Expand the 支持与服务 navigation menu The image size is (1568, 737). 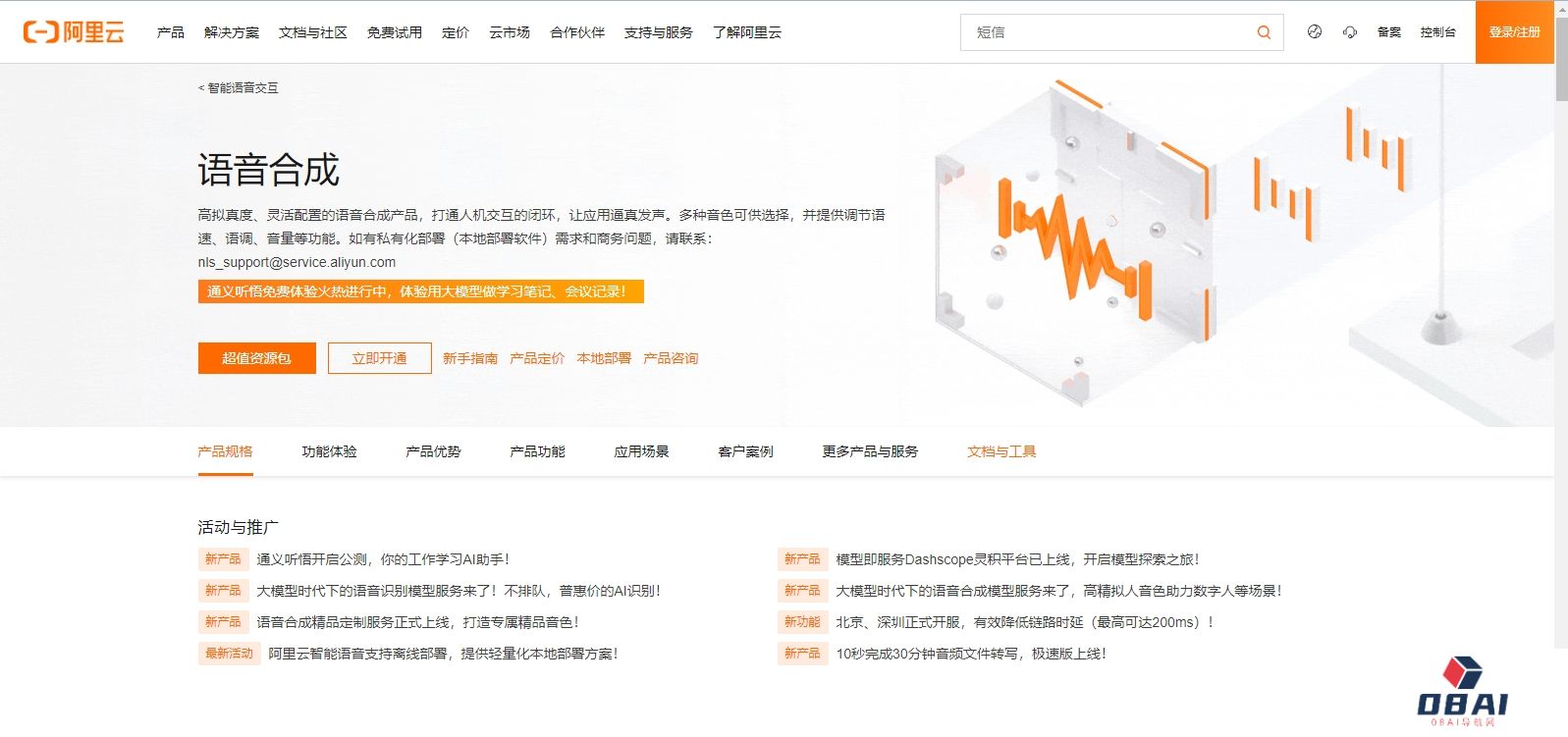click(659, 32)
